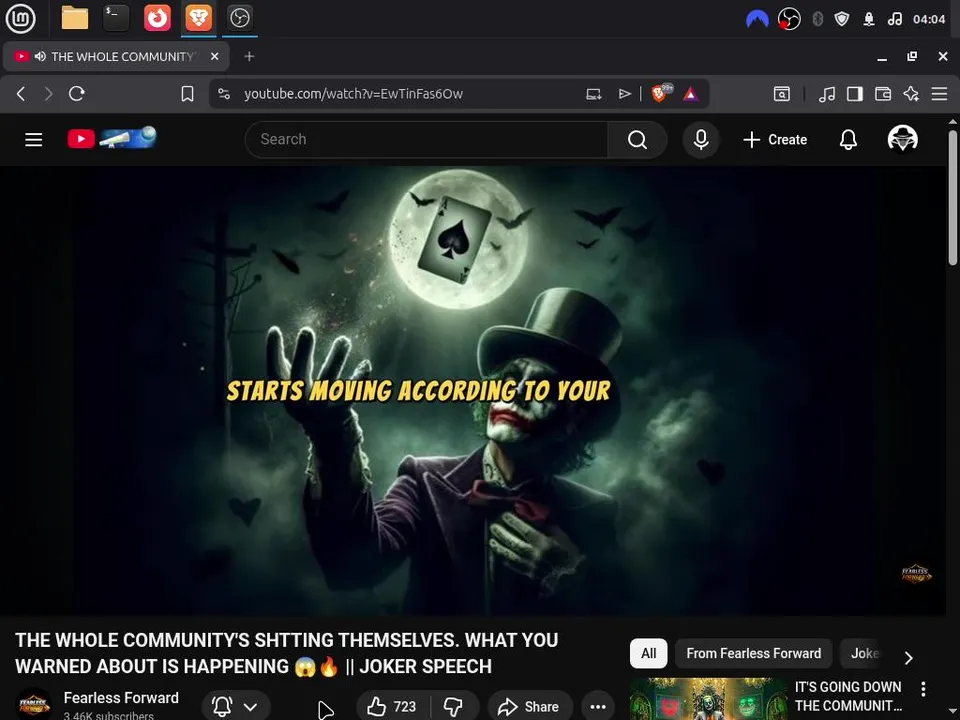Select From Fearless Forward chip

[754, 653]
